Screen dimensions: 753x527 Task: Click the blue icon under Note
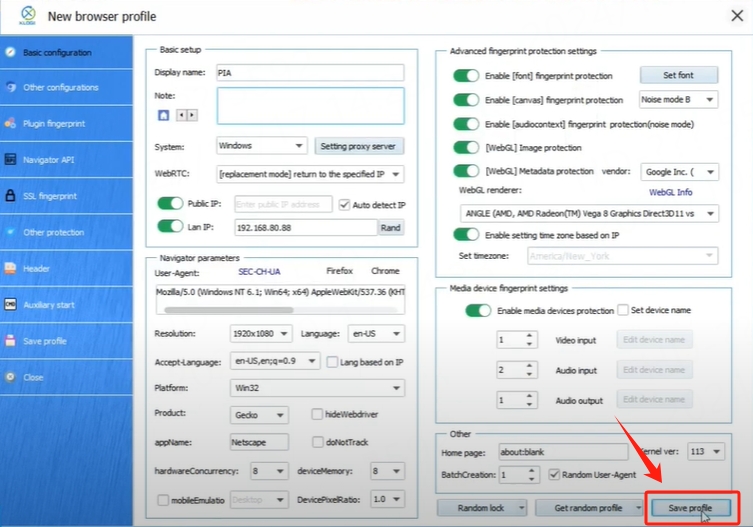click(163, 115)
